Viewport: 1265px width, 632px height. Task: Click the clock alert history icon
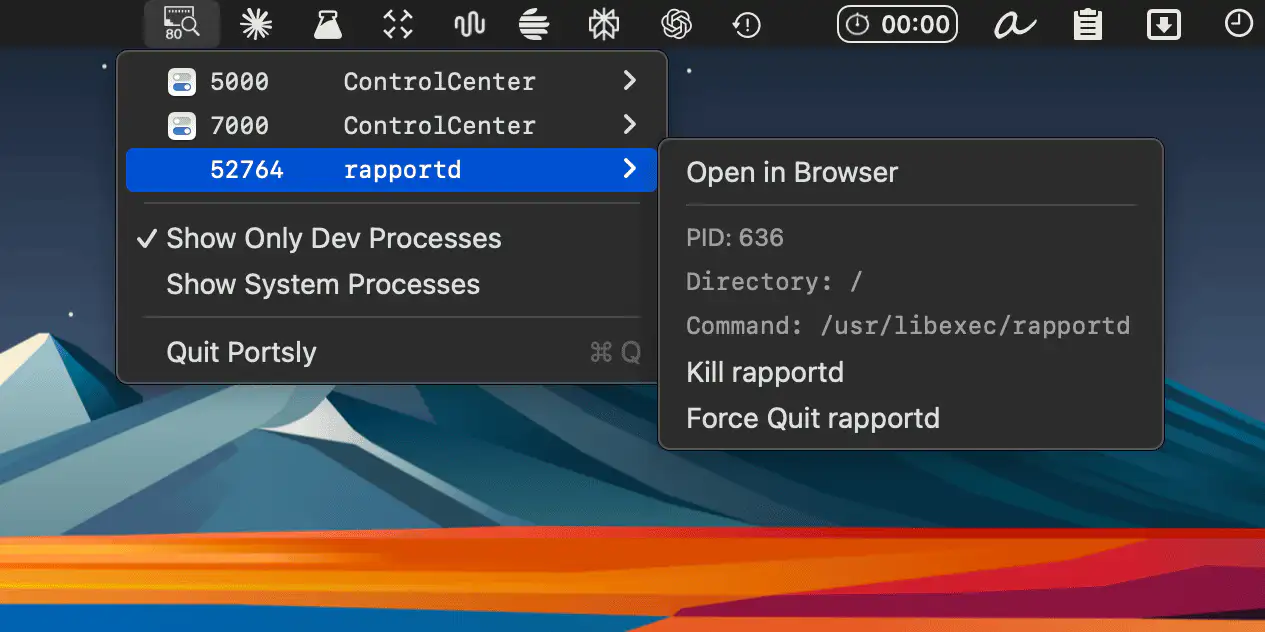pos(747,24)
